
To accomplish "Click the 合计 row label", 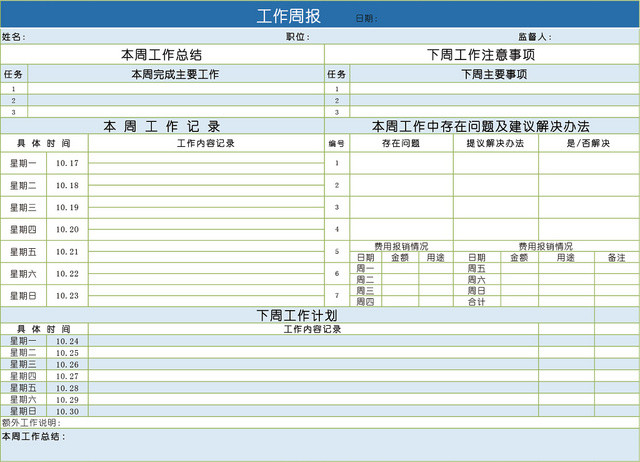I will coord(476,302).
